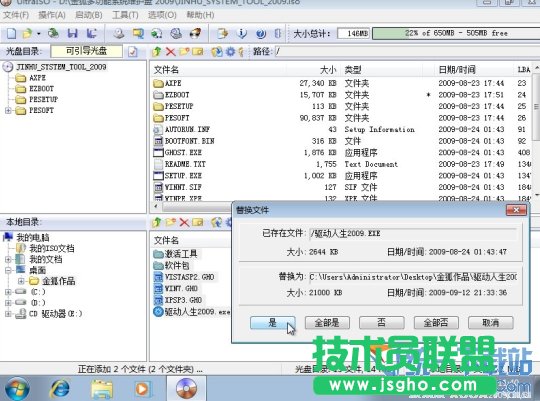This screenshot has width=540, height=401.
Task: Click the Rename icon in the disc toolbar
Action: (198, 52)
